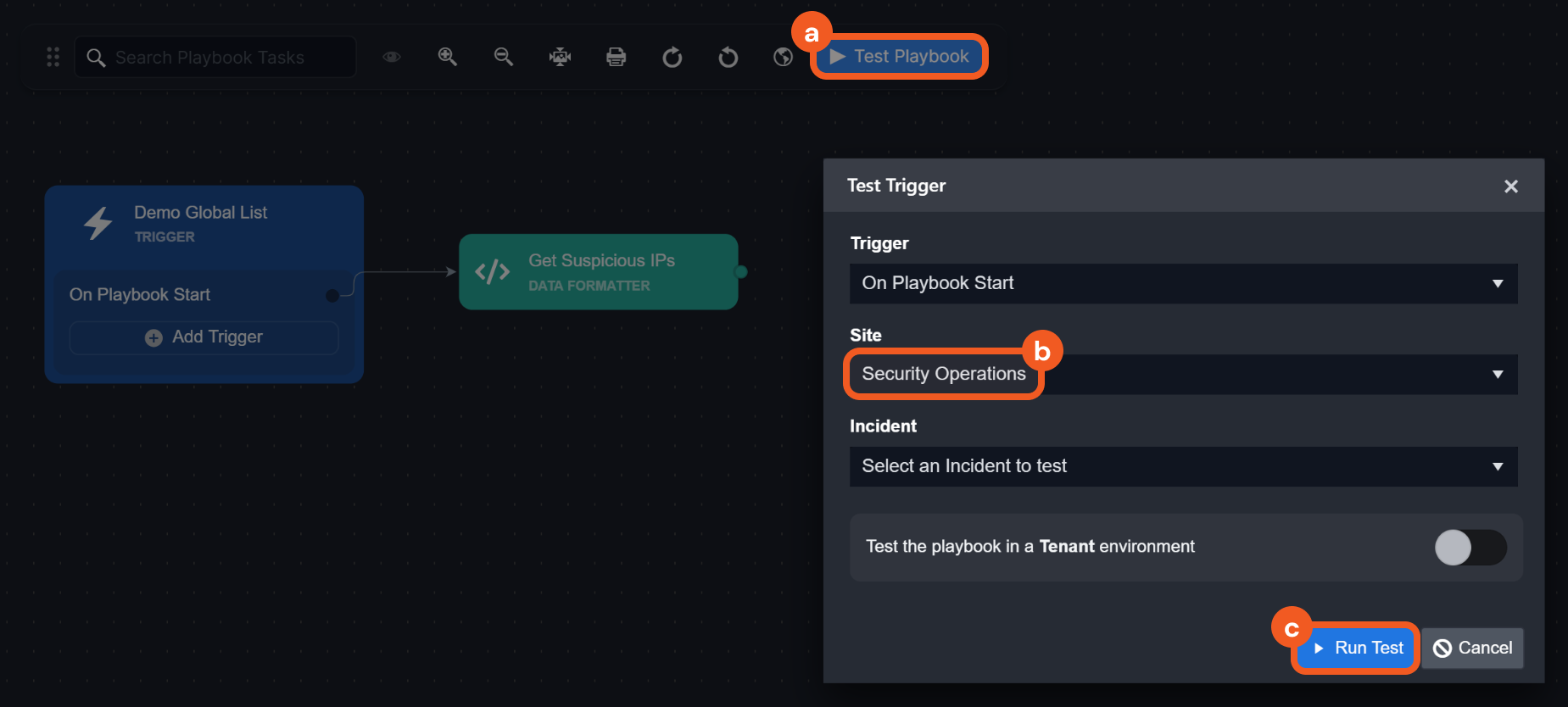Click Add Trigger in the trigger node
The height and width of the screenshot is (707, 1568).
[x=204, y=337]
